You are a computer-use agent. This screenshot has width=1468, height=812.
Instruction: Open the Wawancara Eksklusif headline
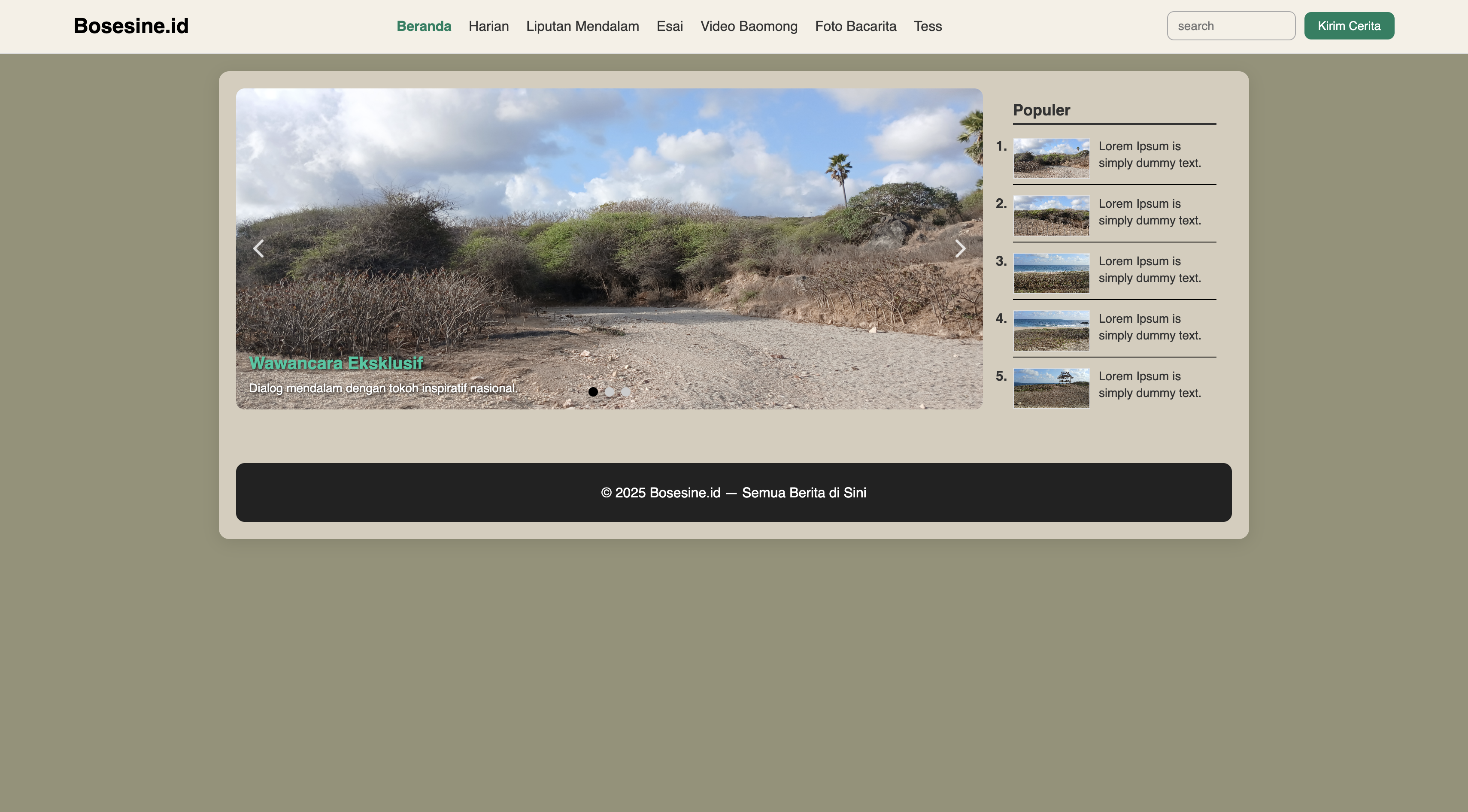[x=336, y=362]
